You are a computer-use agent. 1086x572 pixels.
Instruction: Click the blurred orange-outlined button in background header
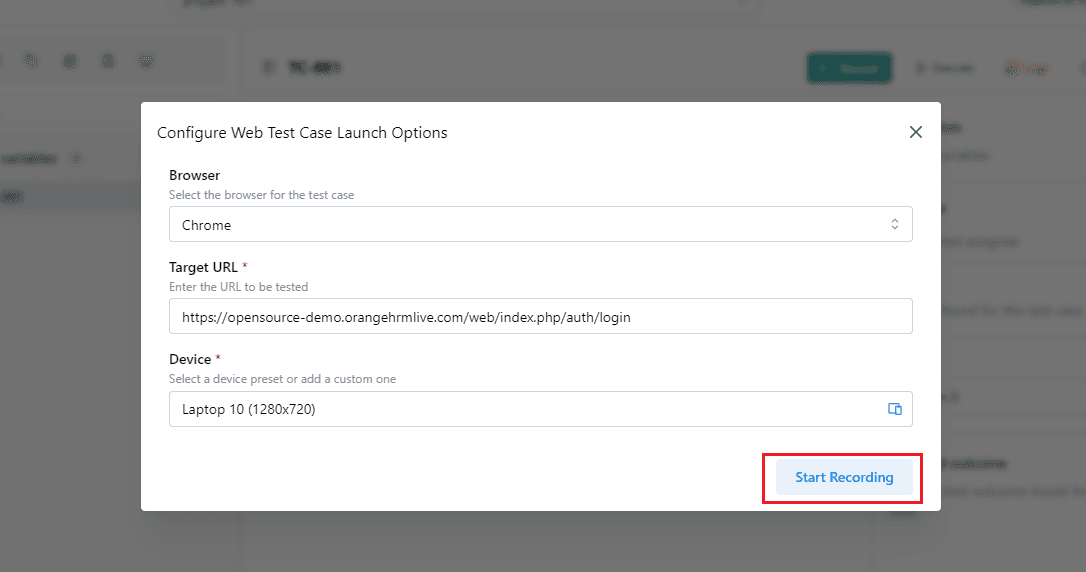1026,68
